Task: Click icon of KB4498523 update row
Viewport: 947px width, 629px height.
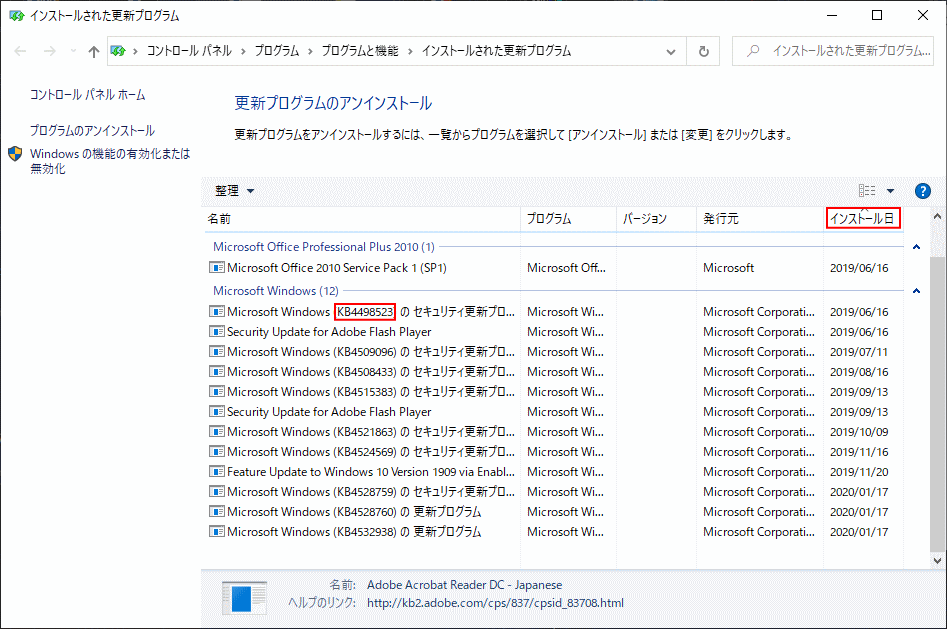Action: point(217,312)
